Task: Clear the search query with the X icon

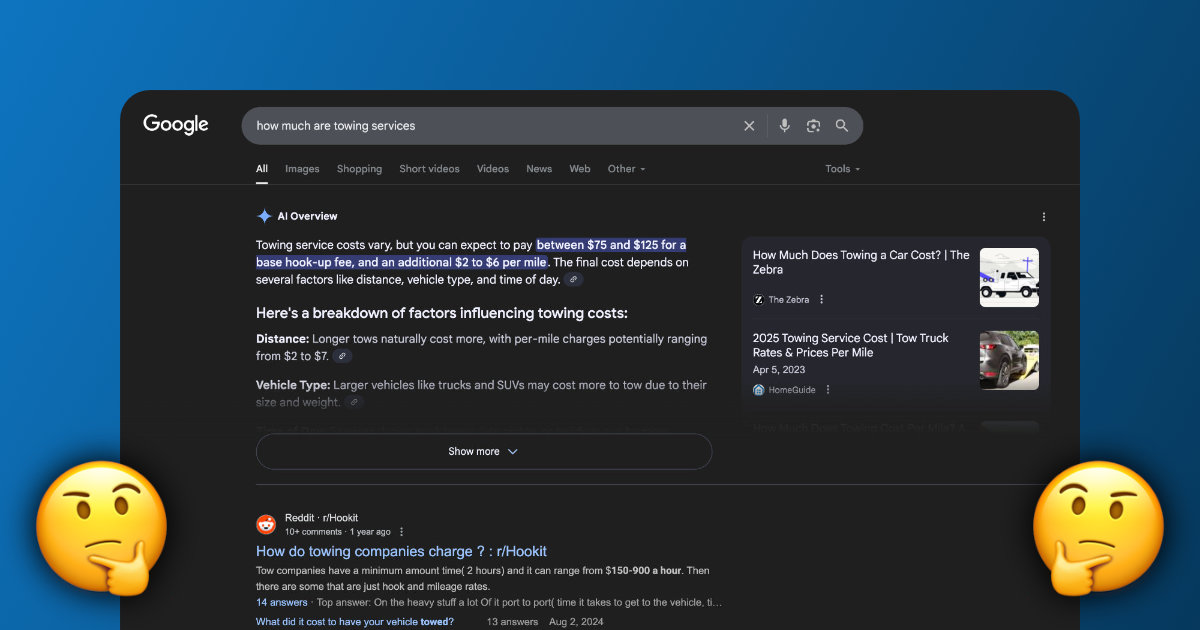Action: [749, 126]
